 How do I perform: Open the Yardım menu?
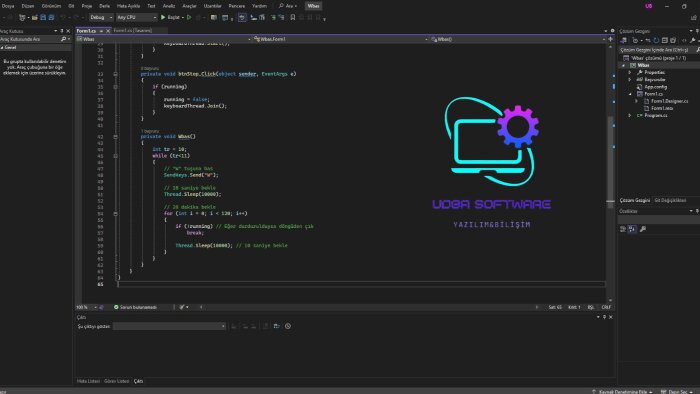(259, 6)
